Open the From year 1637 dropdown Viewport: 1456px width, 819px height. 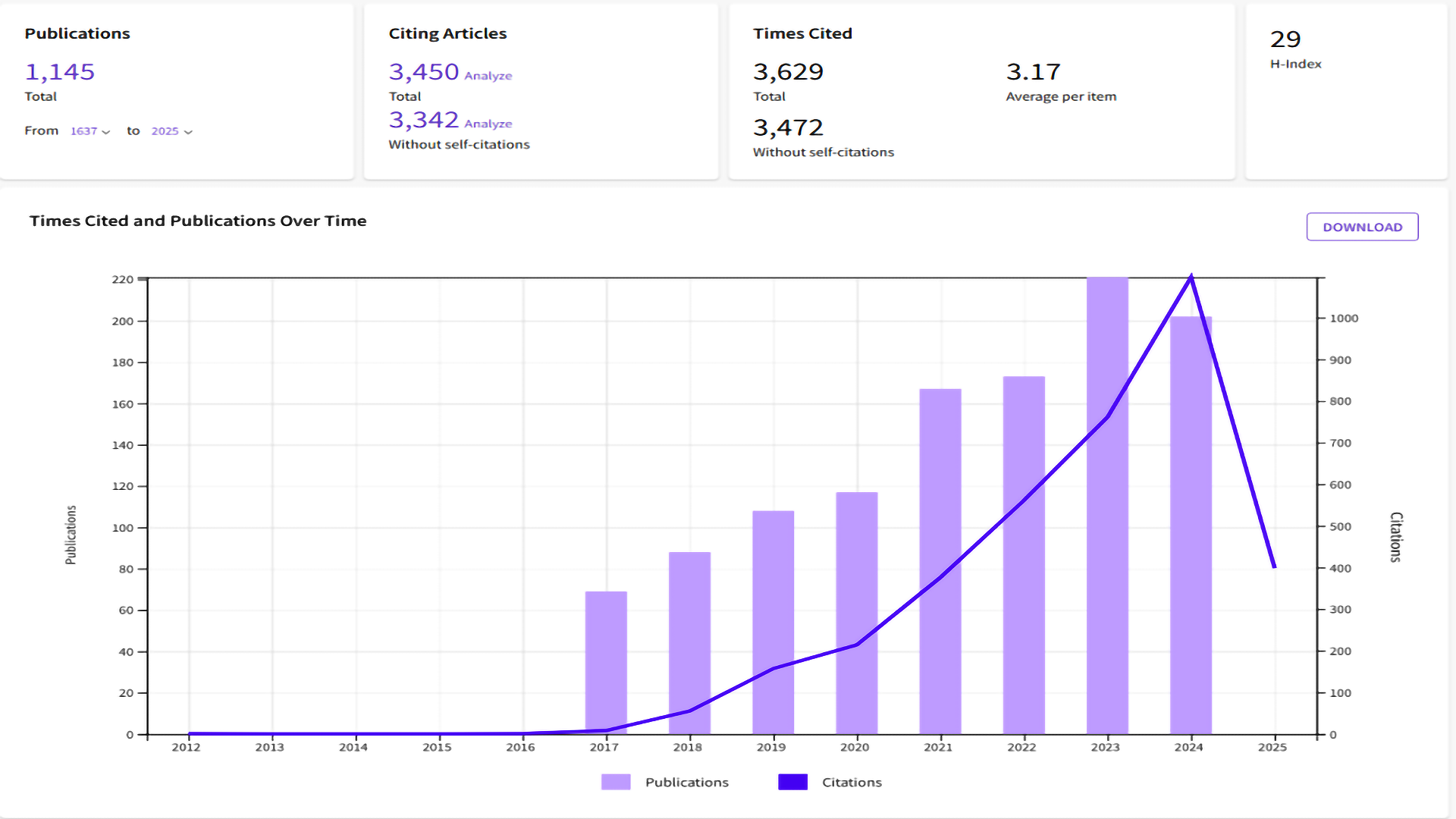pyautogui.click(x=90, y=131)
